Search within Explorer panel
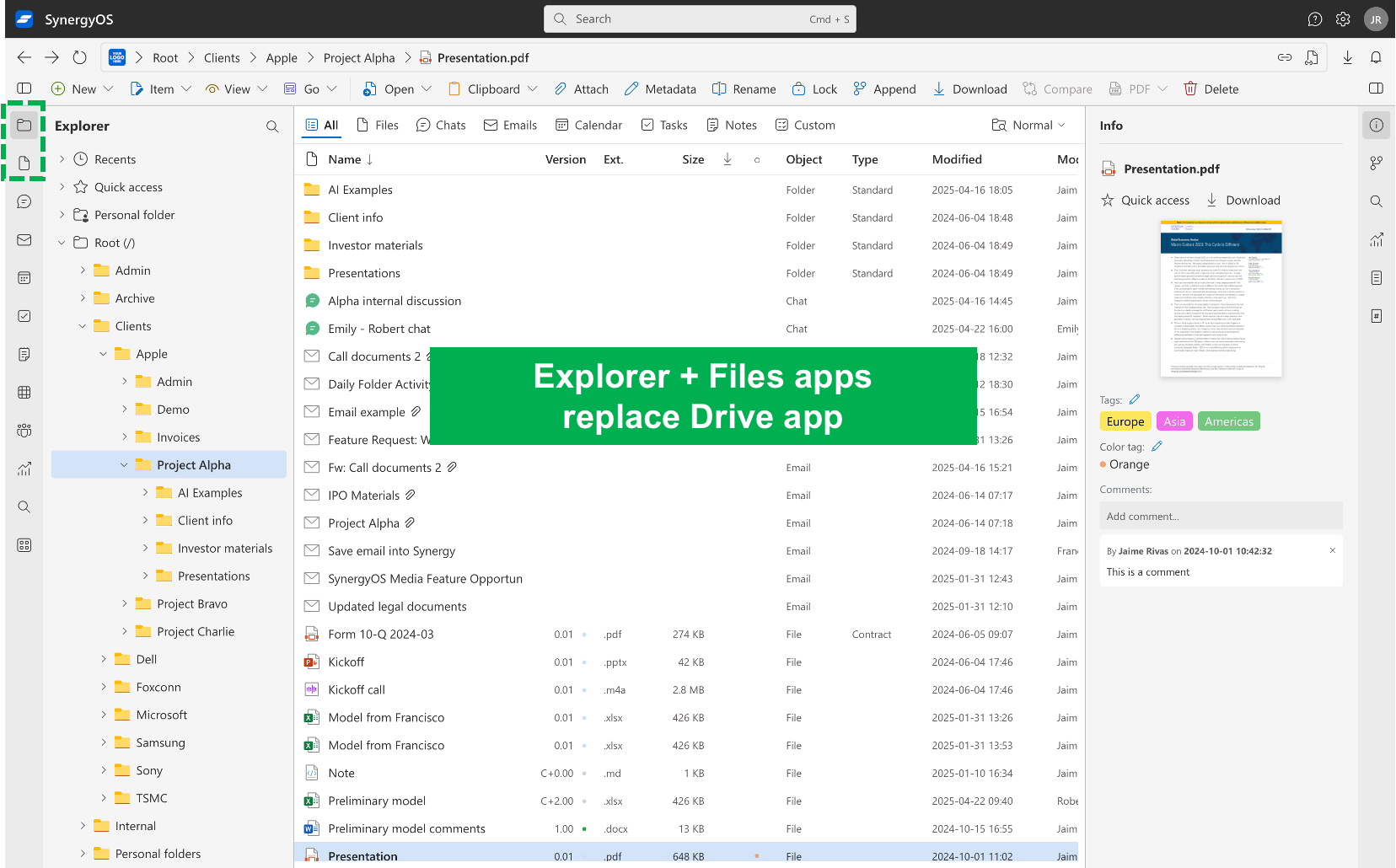This screenshot has height=868, width=1396. pyautogui.click(x=272, y=126)
